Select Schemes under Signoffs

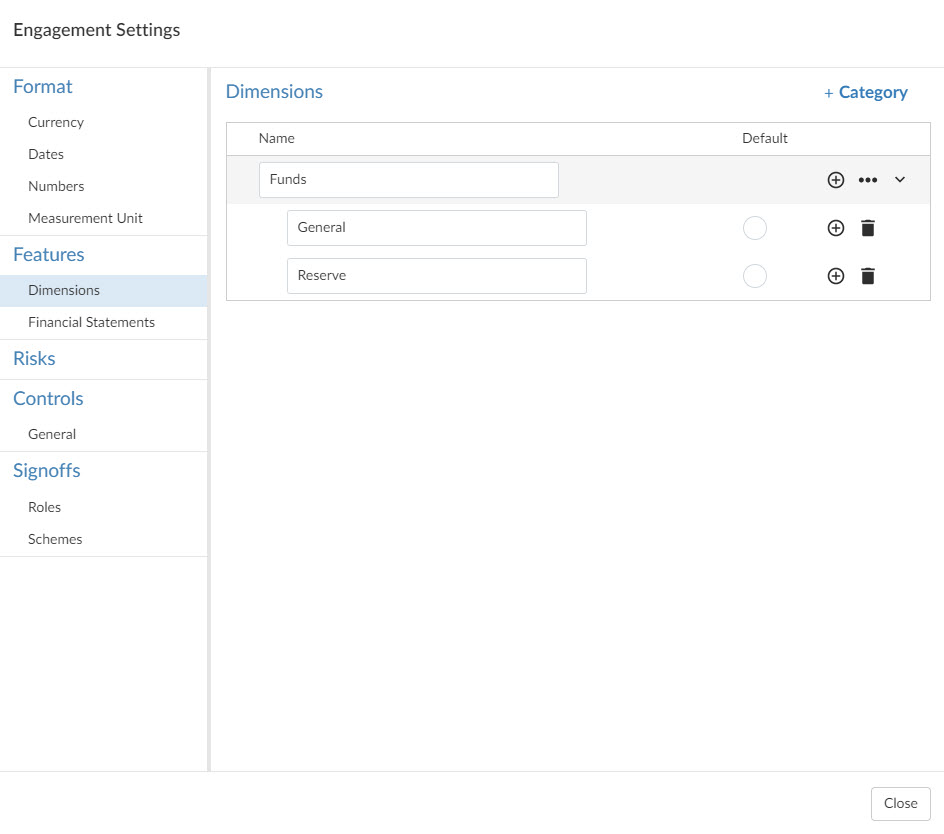pos(55,539)
